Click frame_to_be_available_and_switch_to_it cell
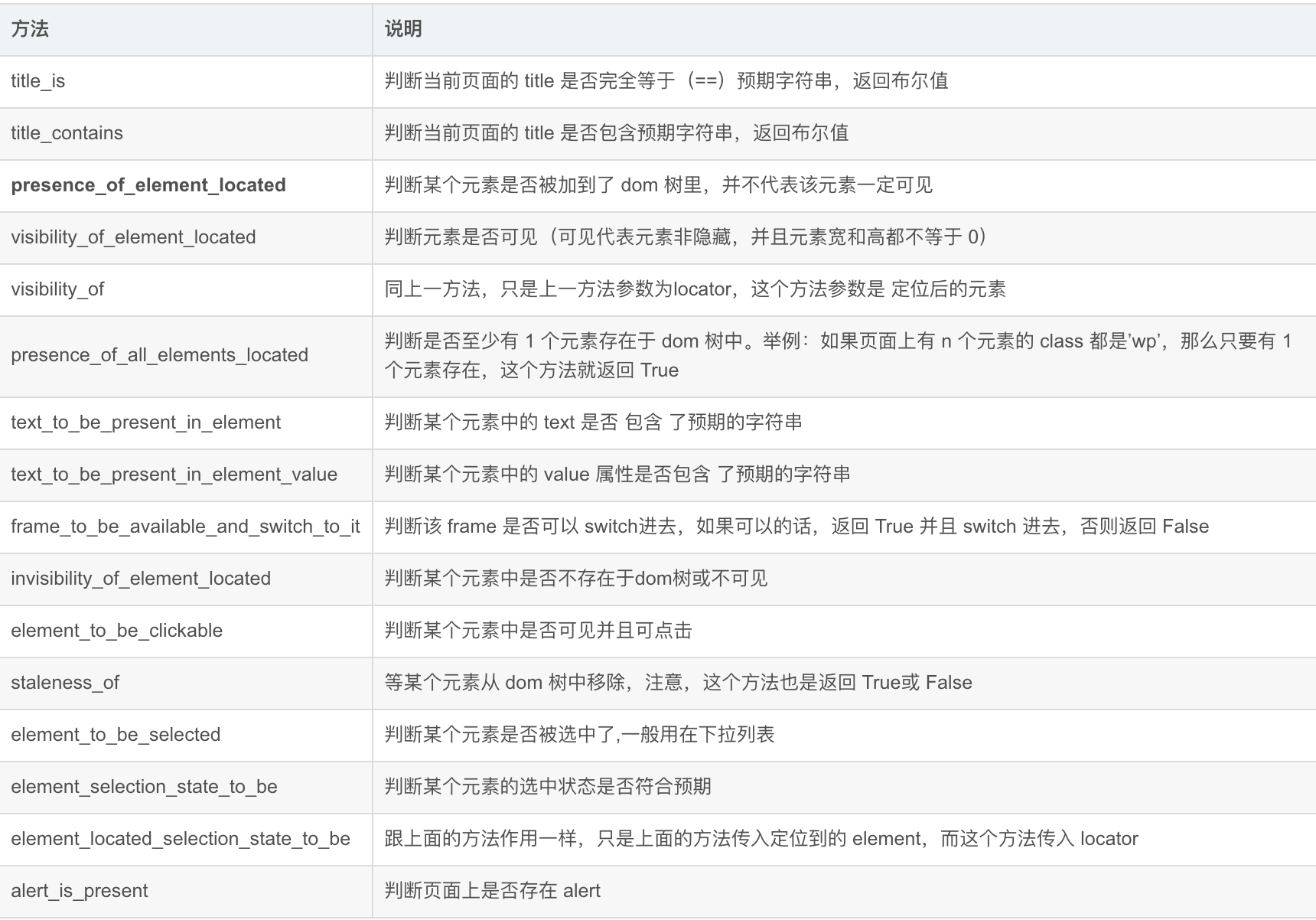 click(x=186, y=527)
